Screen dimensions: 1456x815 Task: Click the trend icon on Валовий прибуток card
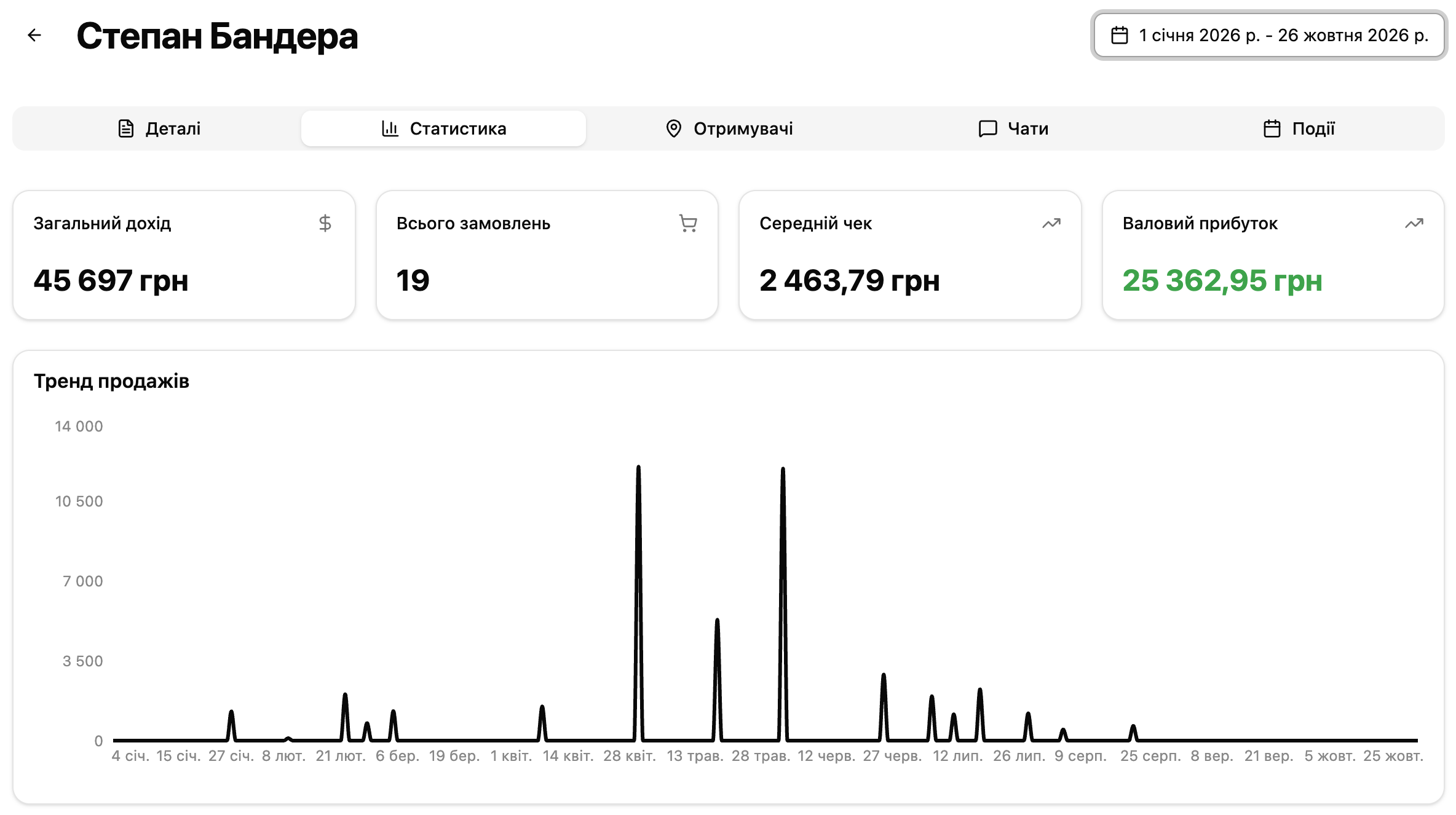pos(1414,223)
